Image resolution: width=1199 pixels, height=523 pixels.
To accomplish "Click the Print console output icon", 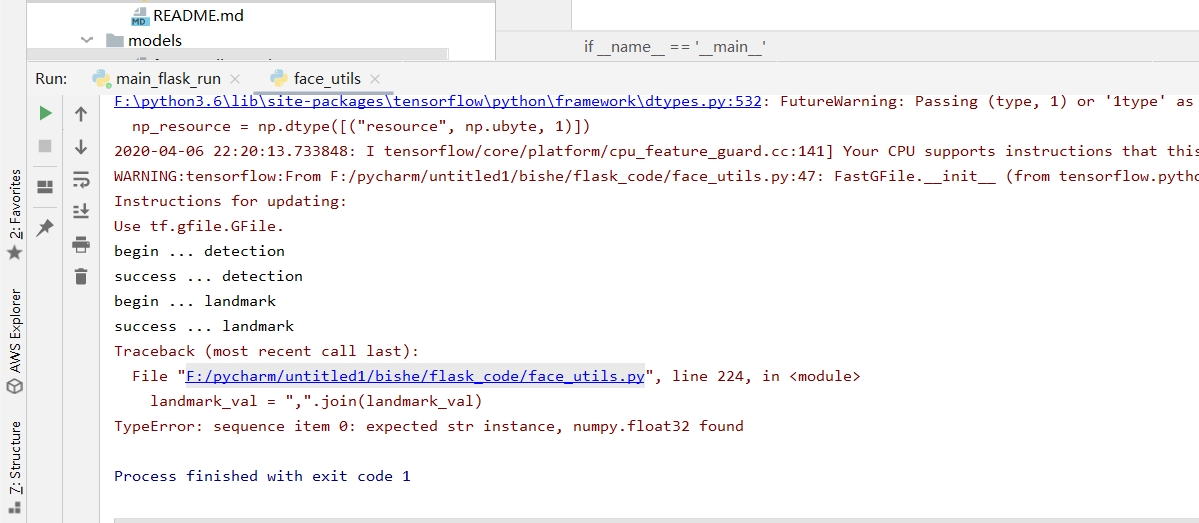I will pyautogui.click(x=80, y=245).
